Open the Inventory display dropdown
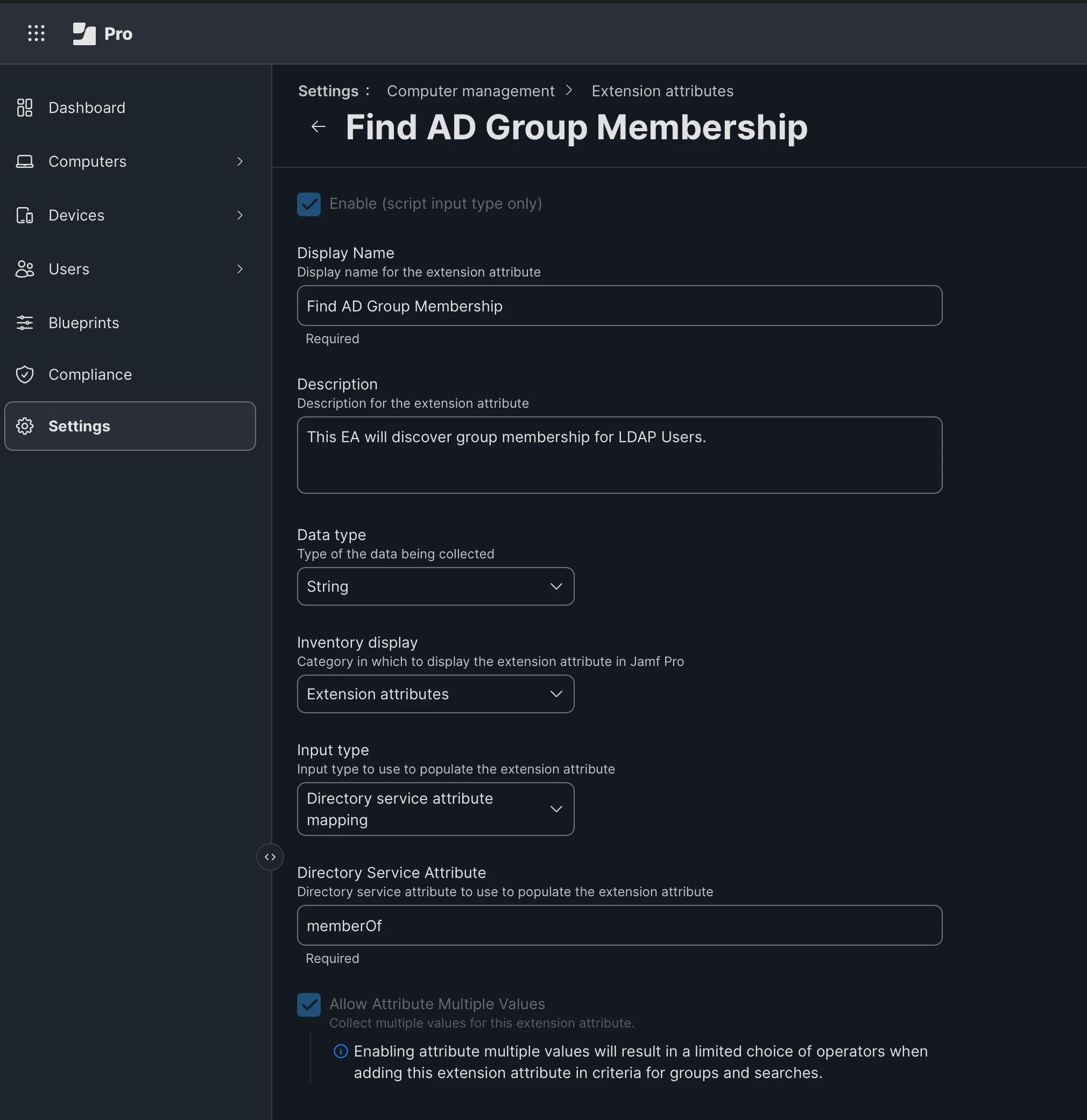Image resolution: width=1087 pixels, height=1120 pixels. tap(435, 694)
